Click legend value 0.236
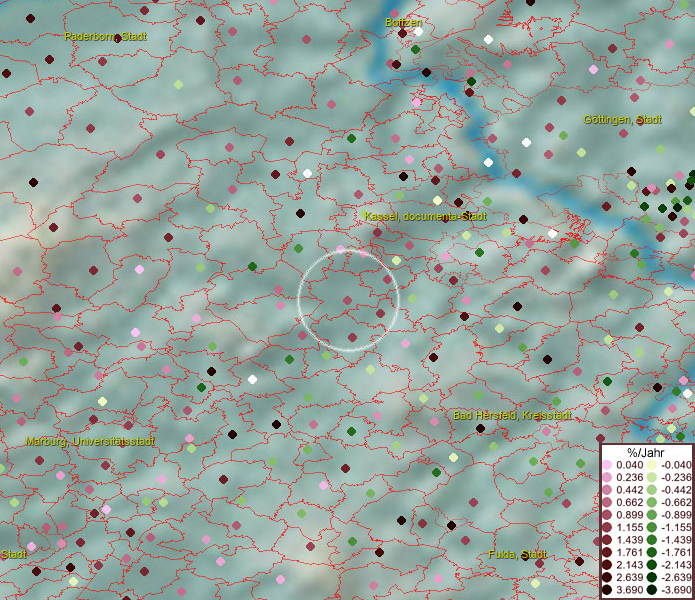 click(629, 477)
